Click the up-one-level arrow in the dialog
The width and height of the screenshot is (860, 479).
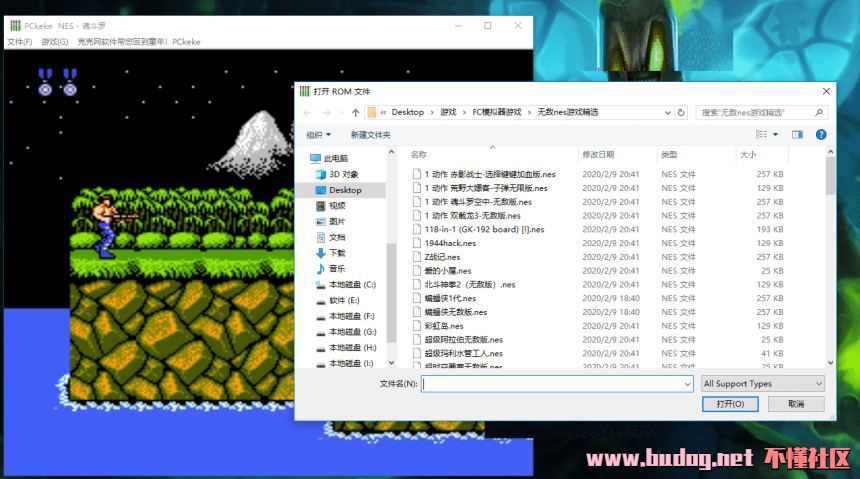click(355, 112)
